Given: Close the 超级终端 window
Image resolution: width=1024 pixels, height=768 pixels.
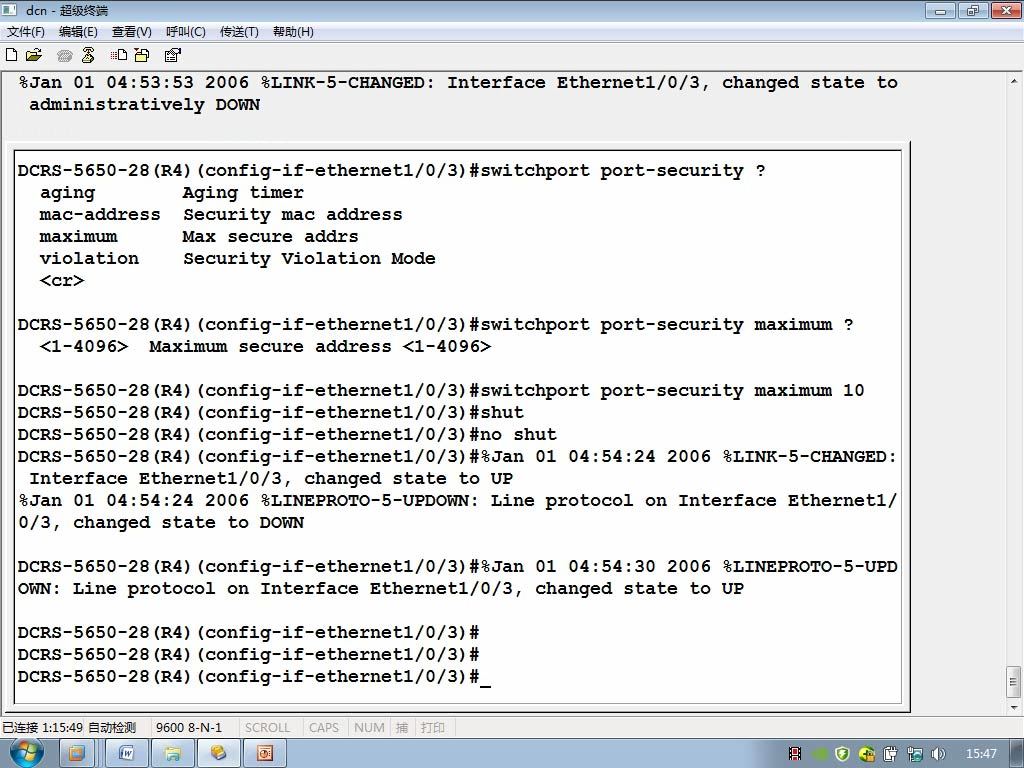Looking at the screenshot, I should (1006, 10).
